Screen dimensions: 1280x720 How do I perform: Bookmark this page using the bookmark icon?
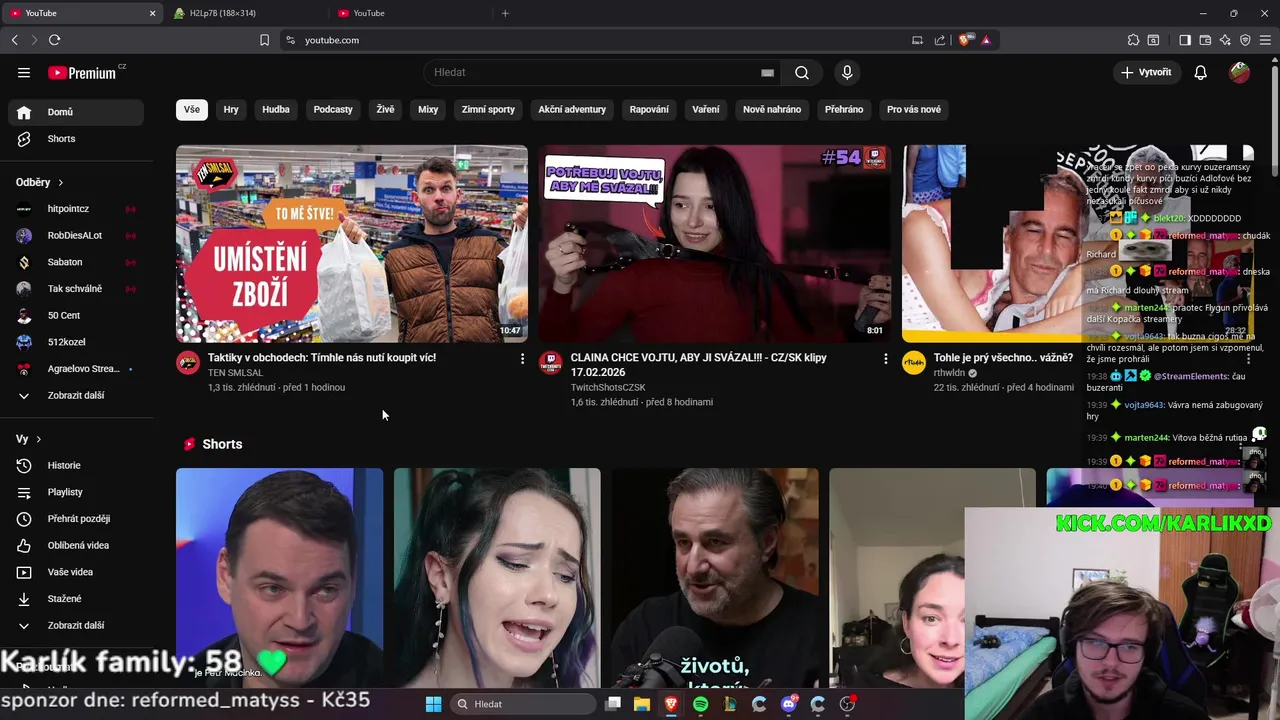pyautogui.click(x=264, y=40)
